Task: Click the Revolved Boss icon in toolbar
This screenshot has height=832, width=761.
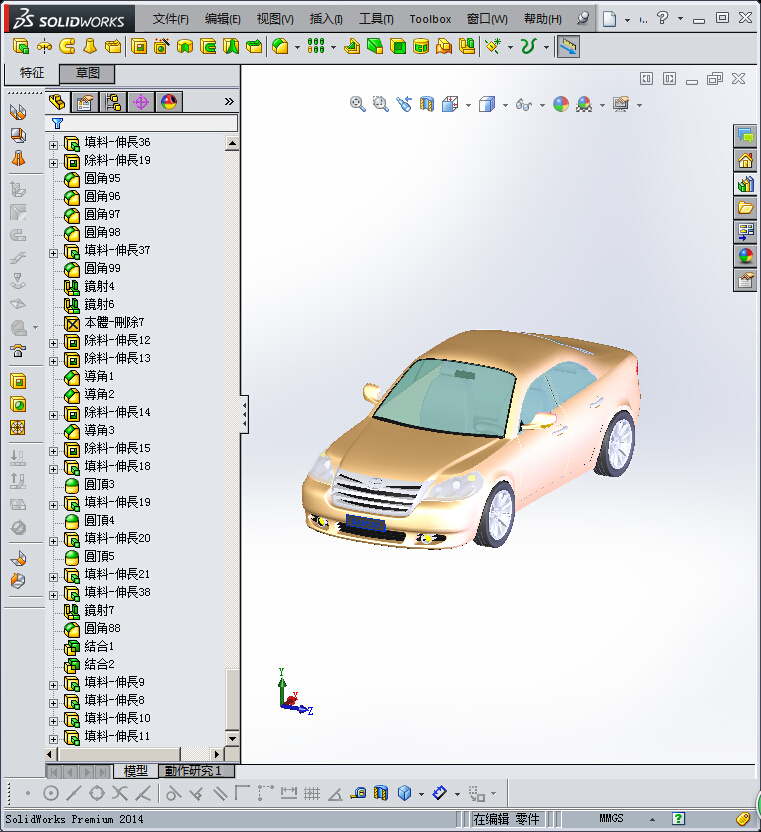Action: pyautogui.click(x=44, y=47)
